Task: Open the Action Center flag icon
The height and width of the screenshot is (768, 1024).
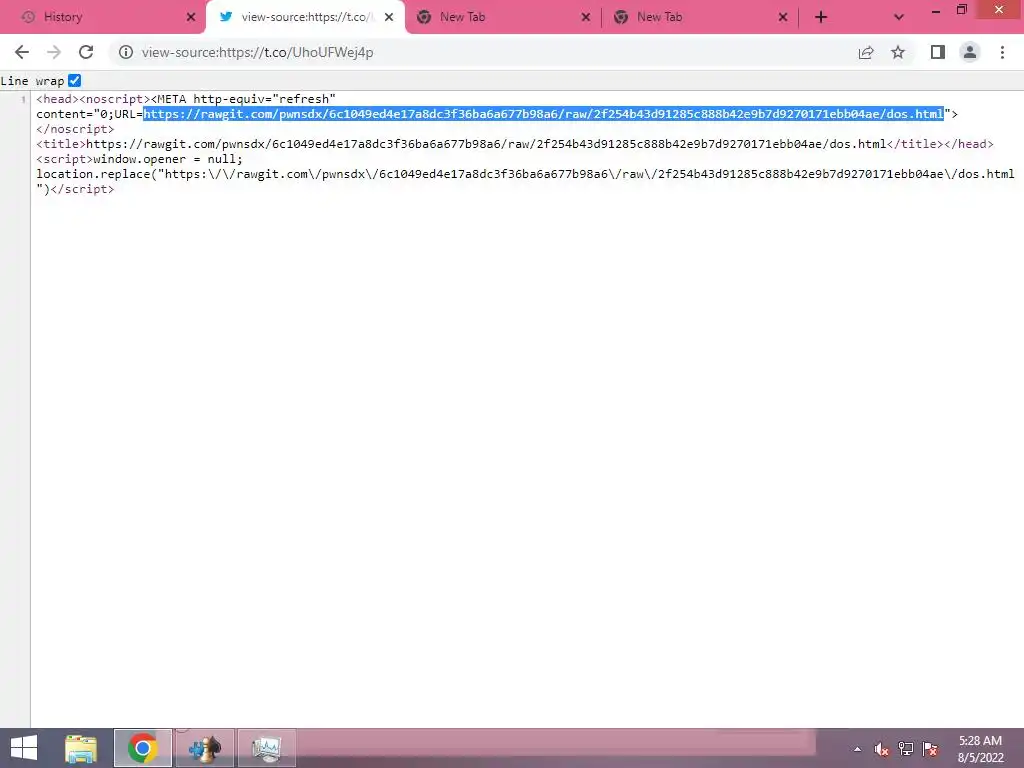Action: (x=930, y=749)
